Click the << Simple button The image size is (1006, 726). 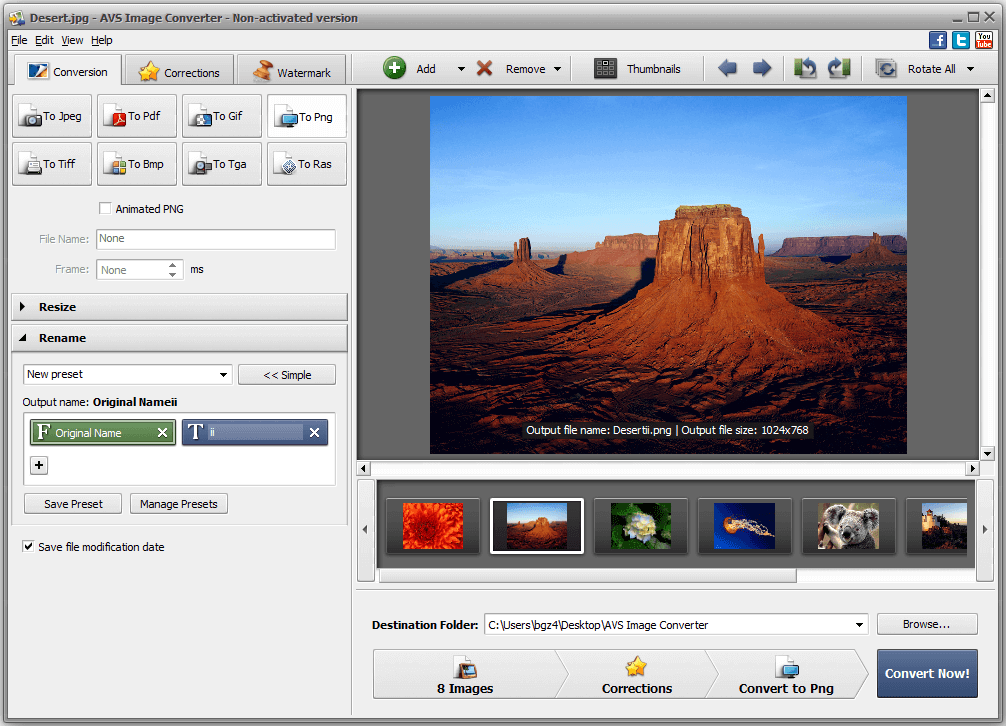[x=287, y=375]
